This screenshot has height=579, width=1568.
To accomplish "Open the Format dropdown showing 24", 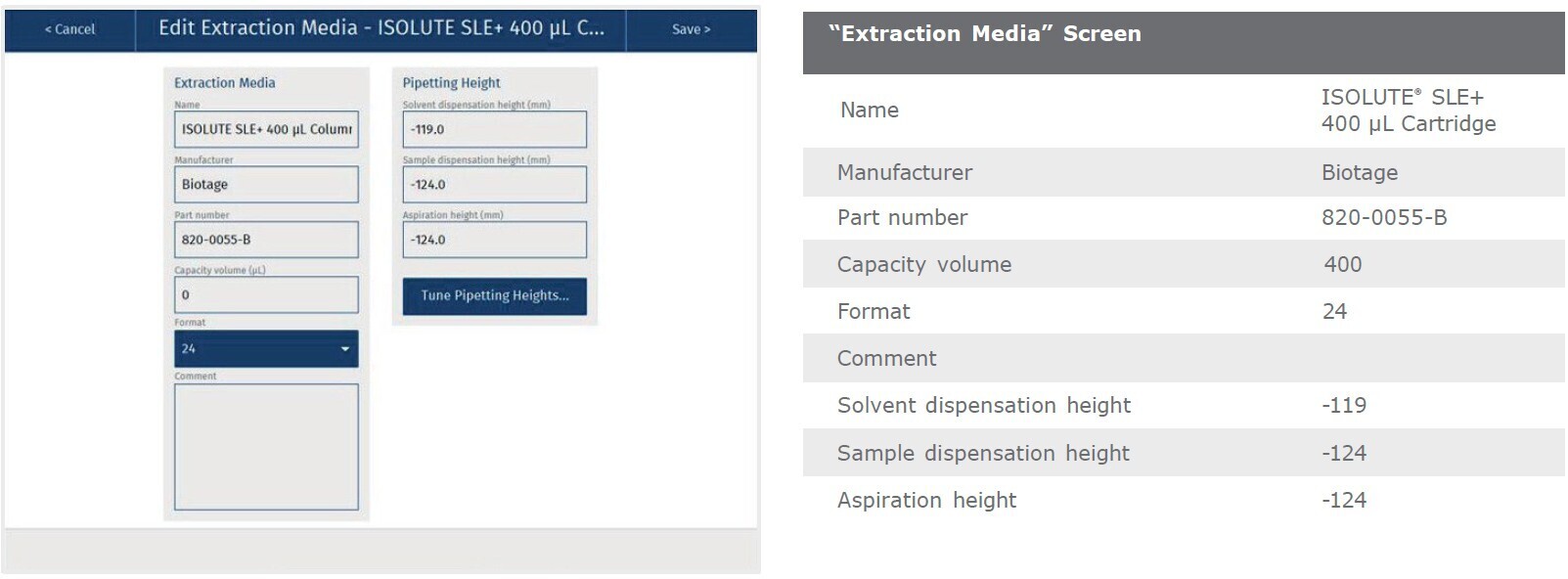I will [266, 349].
